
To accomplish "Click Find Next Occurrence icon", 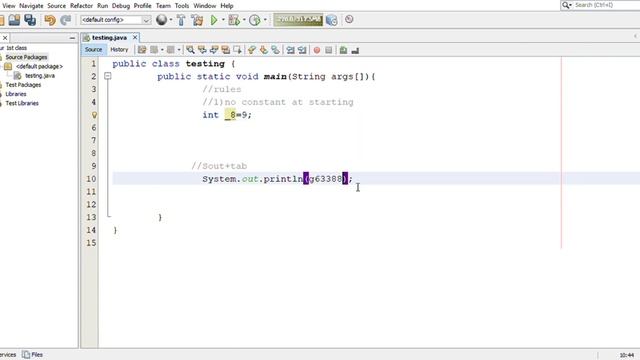I will 214,50.
